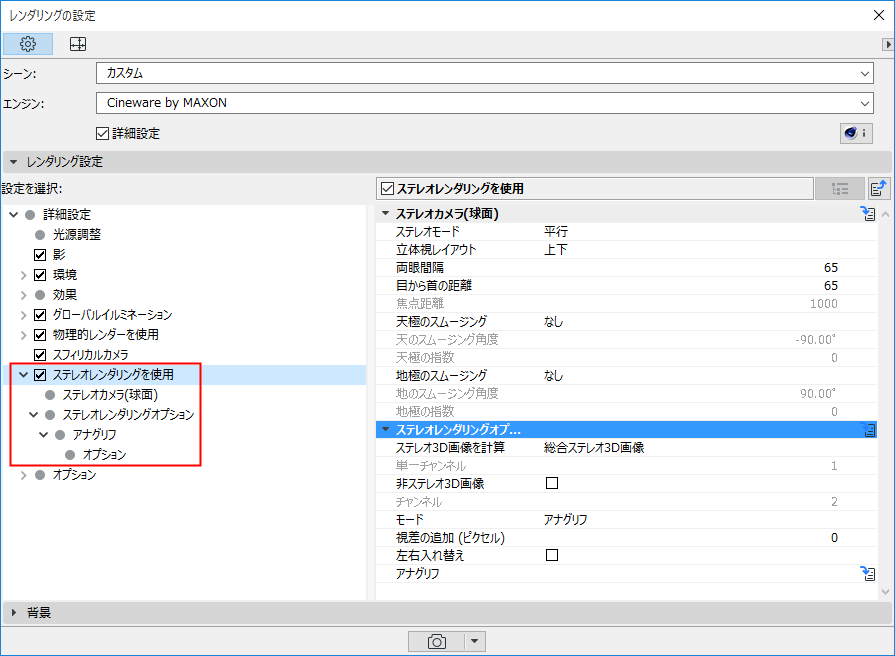Viewport: 895px width, 656px height.
Task: Expand the 背景 section
Action: pos(14,613)
